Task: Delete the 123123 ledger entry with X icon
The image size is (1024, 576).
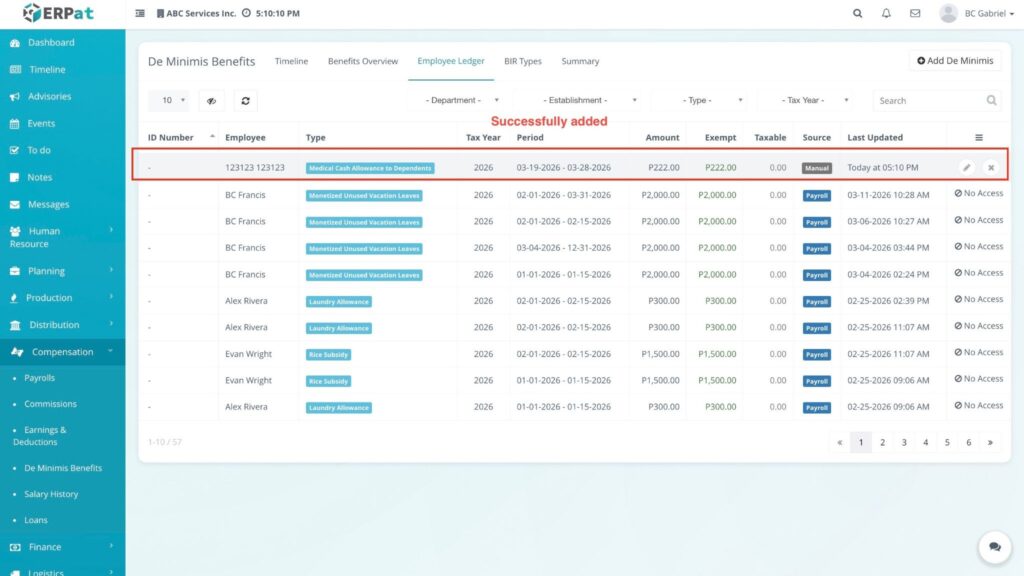Action: 990,168
